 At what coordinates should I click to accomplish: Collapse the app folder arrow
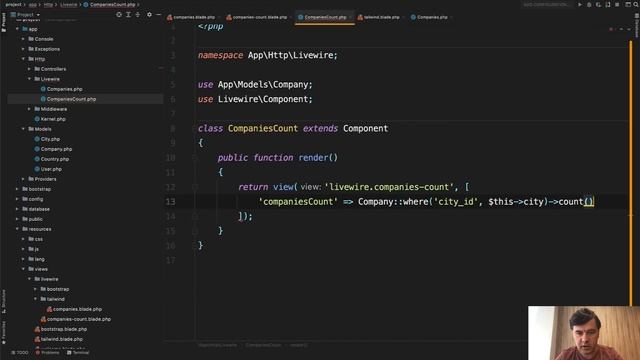pyautogui.click(x=17, y=29)
